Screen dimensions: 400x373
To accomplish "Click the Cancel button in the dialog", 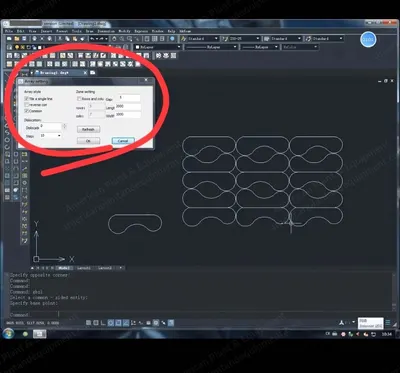I will [123, 141].
